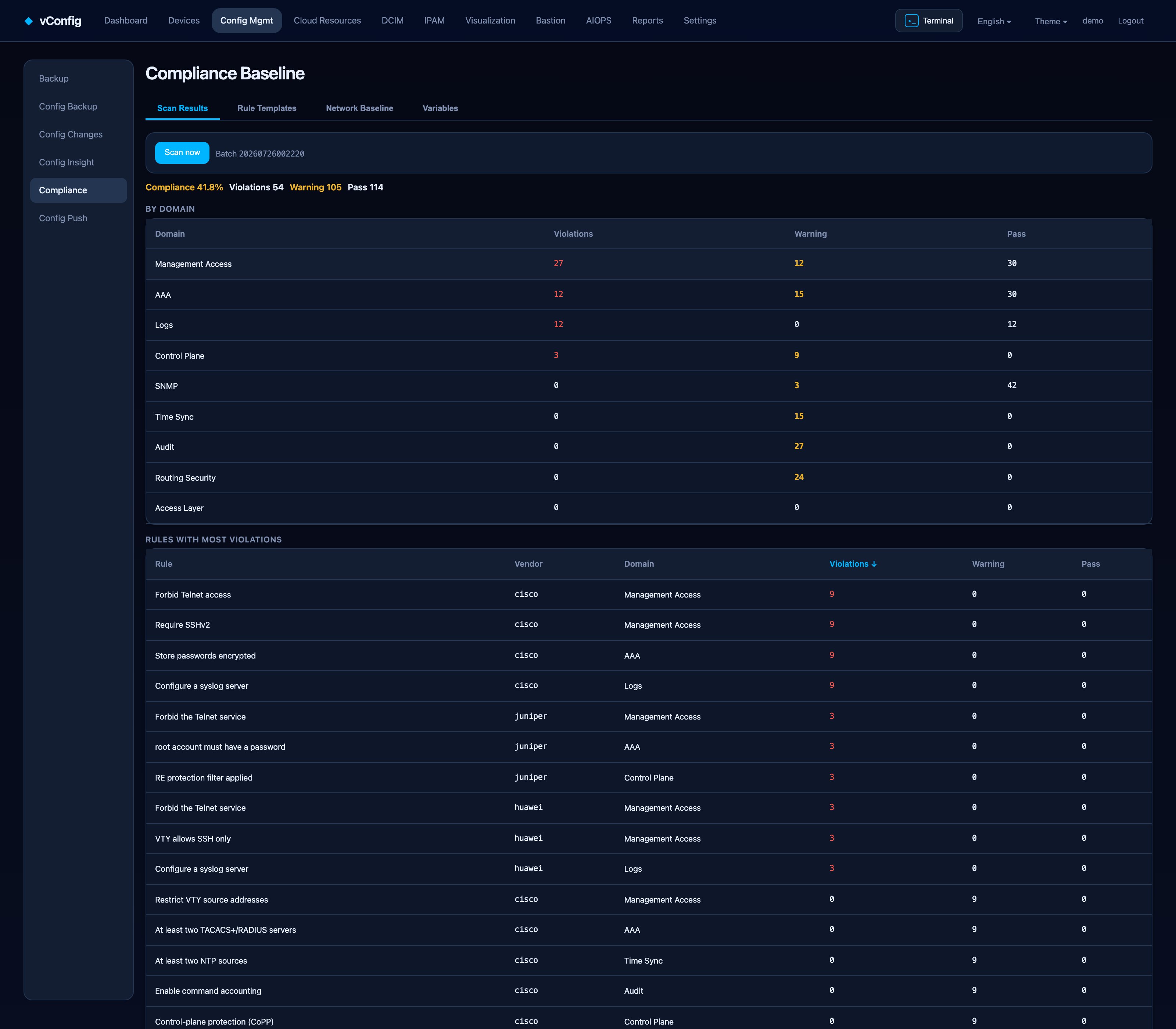
Task: Expand the English language dropdown
Action: [x=994, y=21]
